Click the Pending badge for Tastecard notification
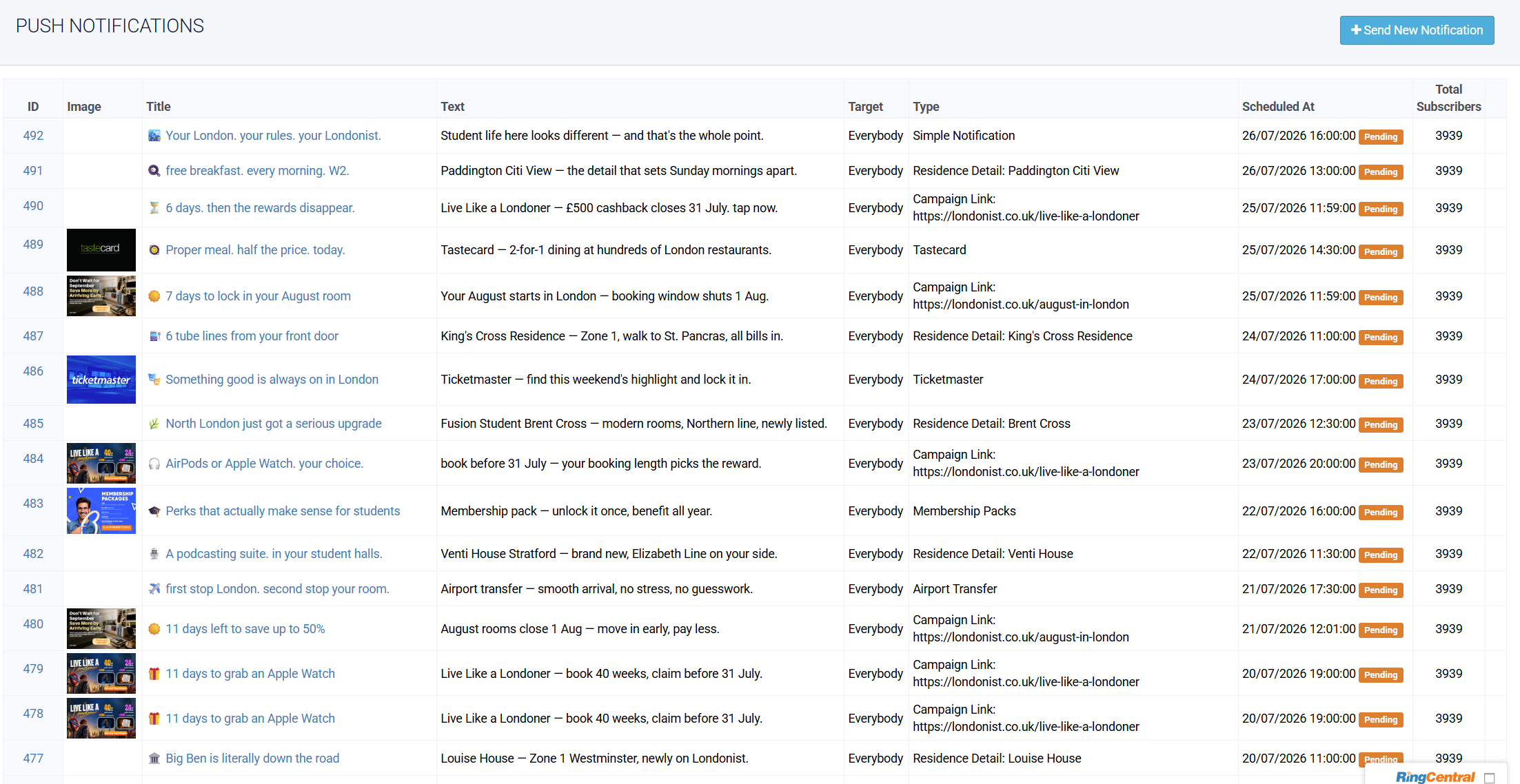1520x784 pixels. point(1381,251)
